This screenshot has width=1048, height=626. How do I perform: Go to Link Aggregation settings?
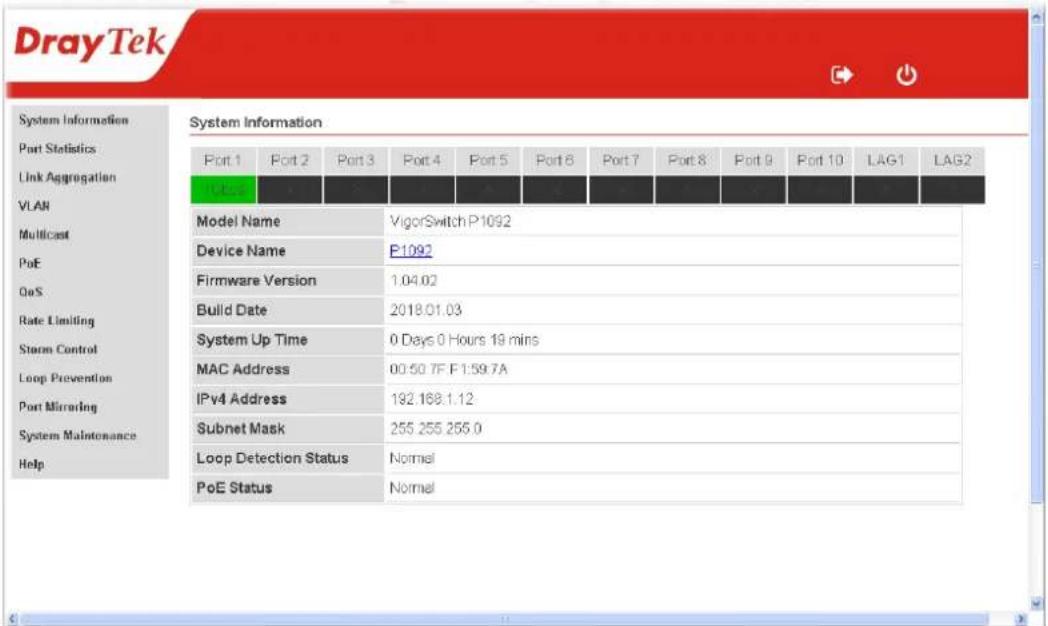click(68, 177)
